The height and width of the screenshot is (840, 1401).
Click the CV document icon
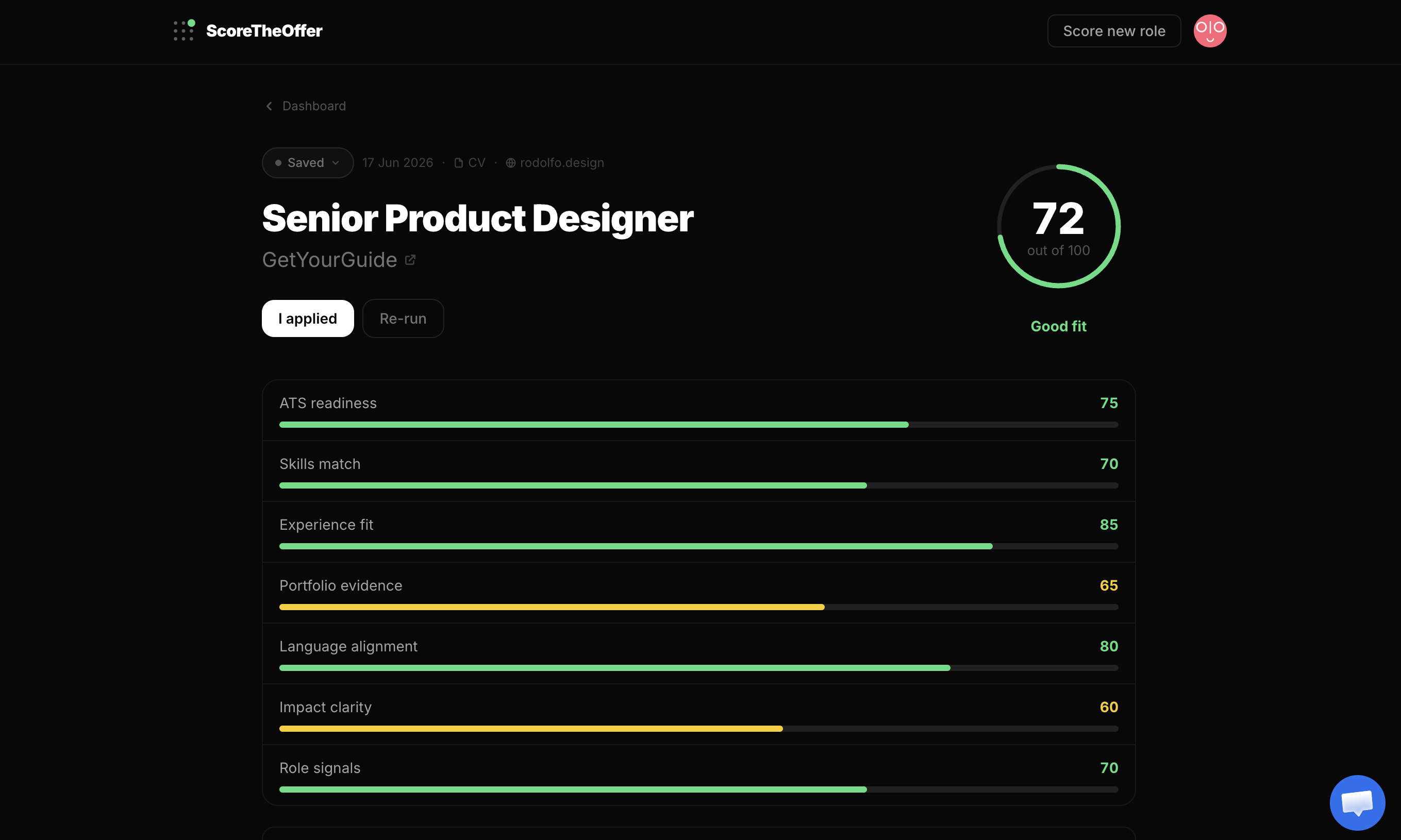click(459, 163)
